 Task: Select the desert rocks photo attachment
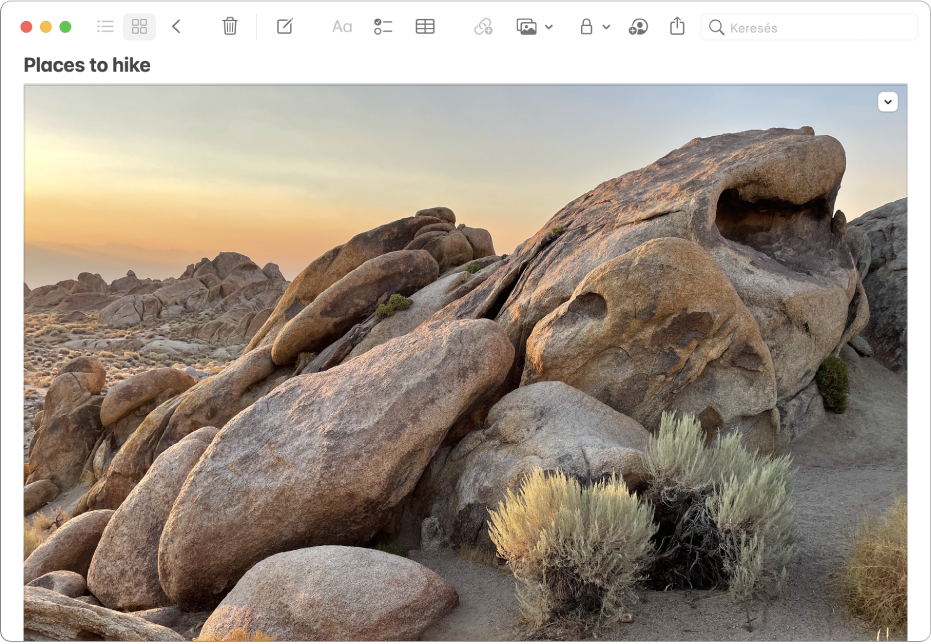point(465,380)
